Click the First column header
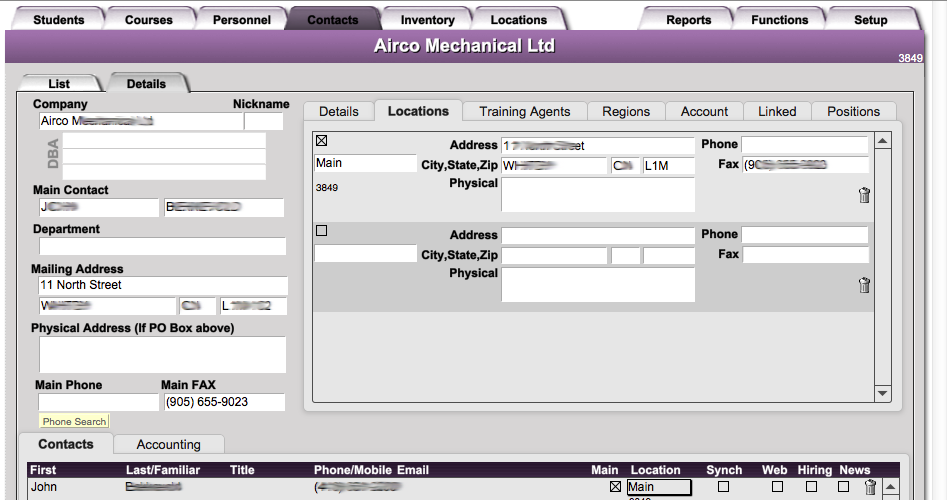The width and height of the screenshot is (947, 500). pyautogui.click(x=43, y=470)
